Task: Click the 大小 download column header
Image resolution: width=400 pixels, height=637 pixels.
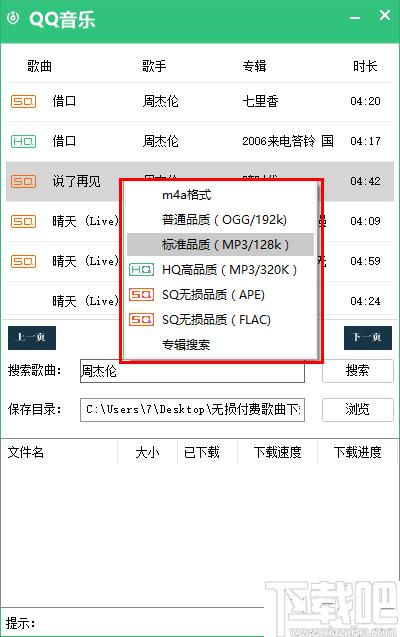Action: point(147,452)
